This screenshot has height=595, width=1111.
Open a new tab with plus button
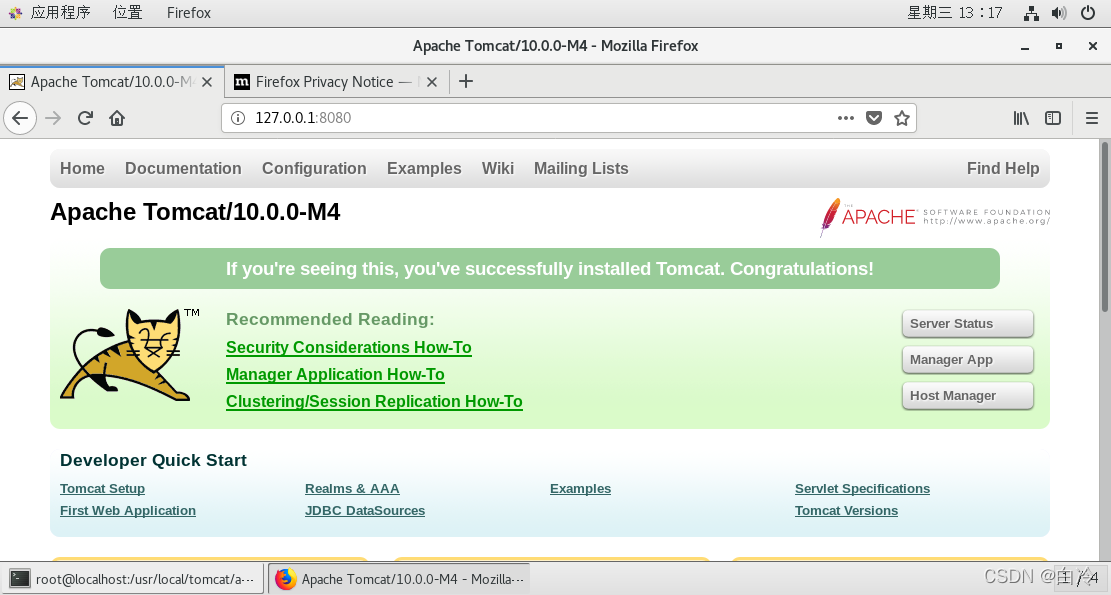coord(466,81)
